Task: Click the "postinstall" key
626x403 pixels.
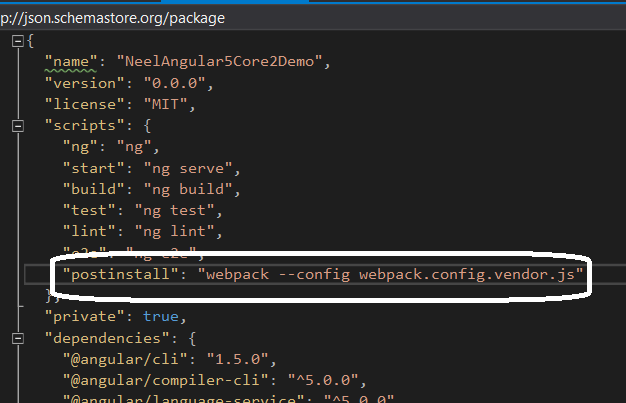Action: (121, 275)
